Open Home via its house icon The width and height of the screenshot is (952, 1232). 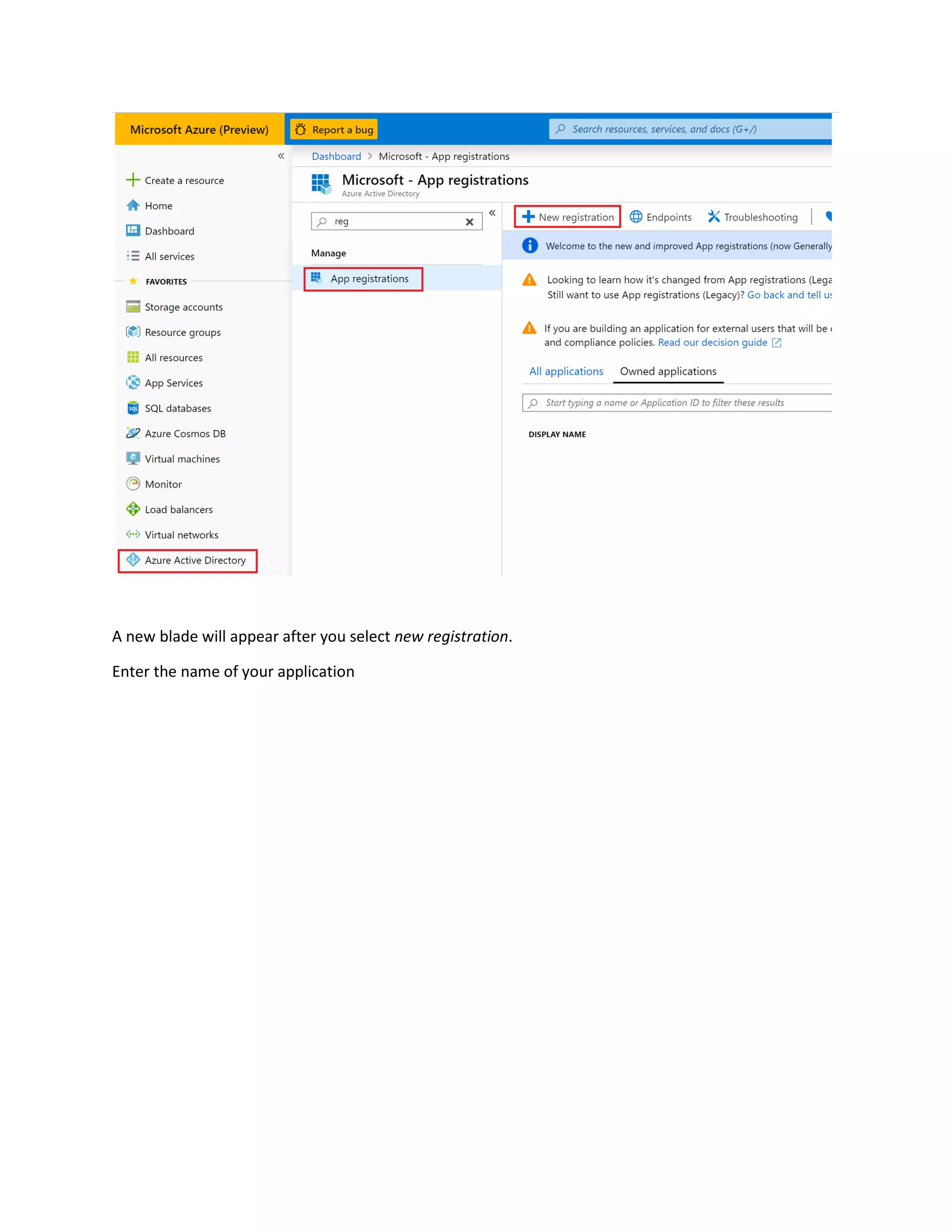(x=132, y=205)
